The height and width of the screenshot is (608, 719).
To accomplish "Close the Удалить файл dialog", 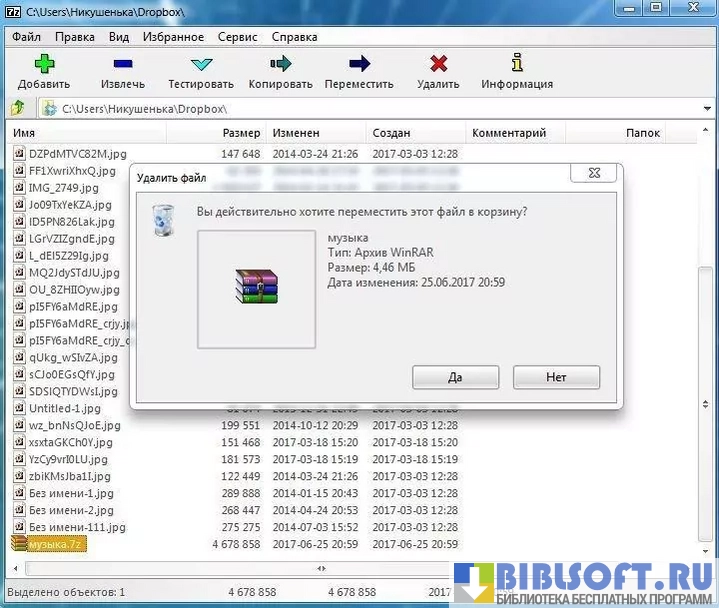I will click(593, 174).
